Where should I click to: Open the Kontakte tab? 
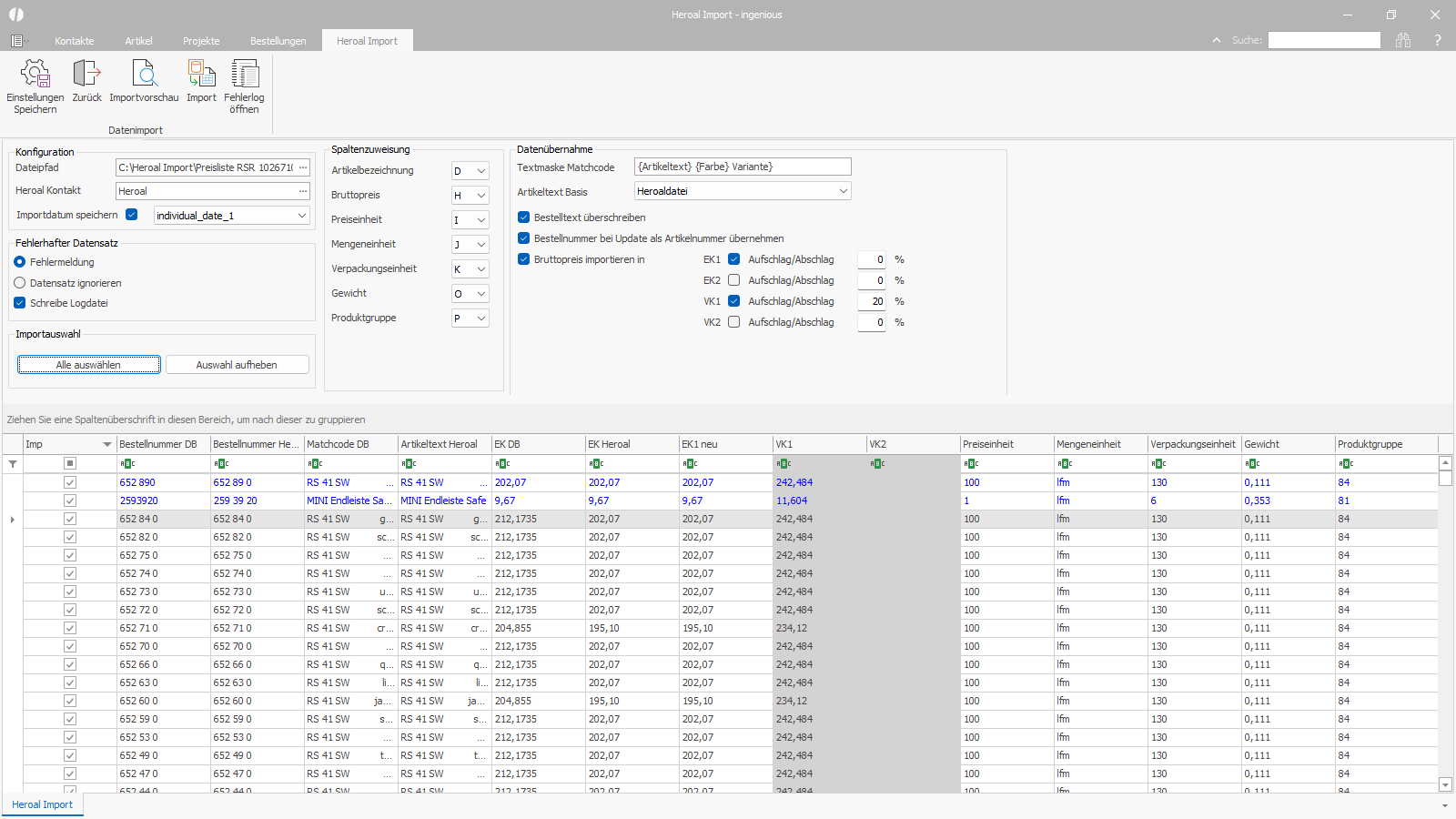[74, 41]
